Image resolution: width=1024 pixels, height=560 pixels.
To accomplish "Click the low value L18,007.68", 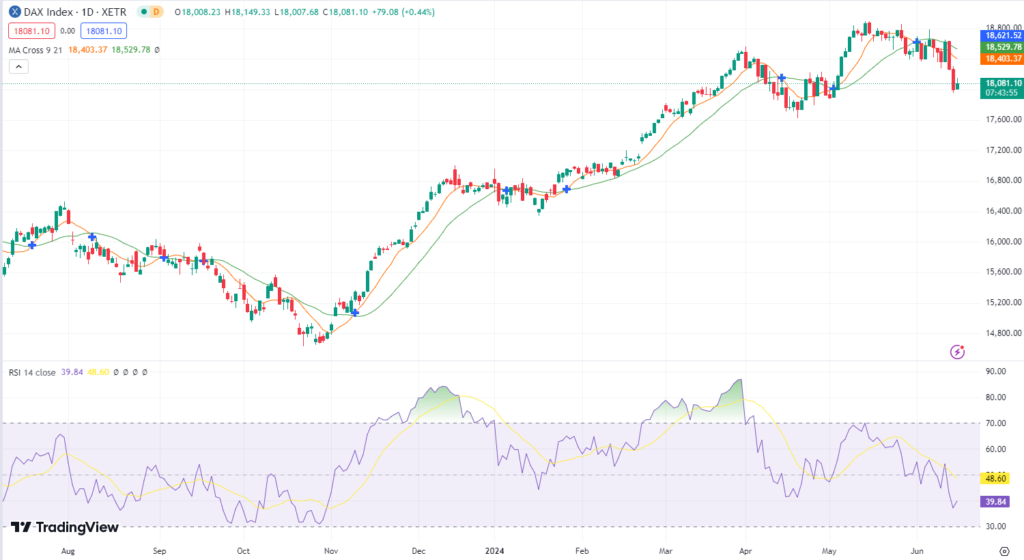I will [x=296, y=12].
